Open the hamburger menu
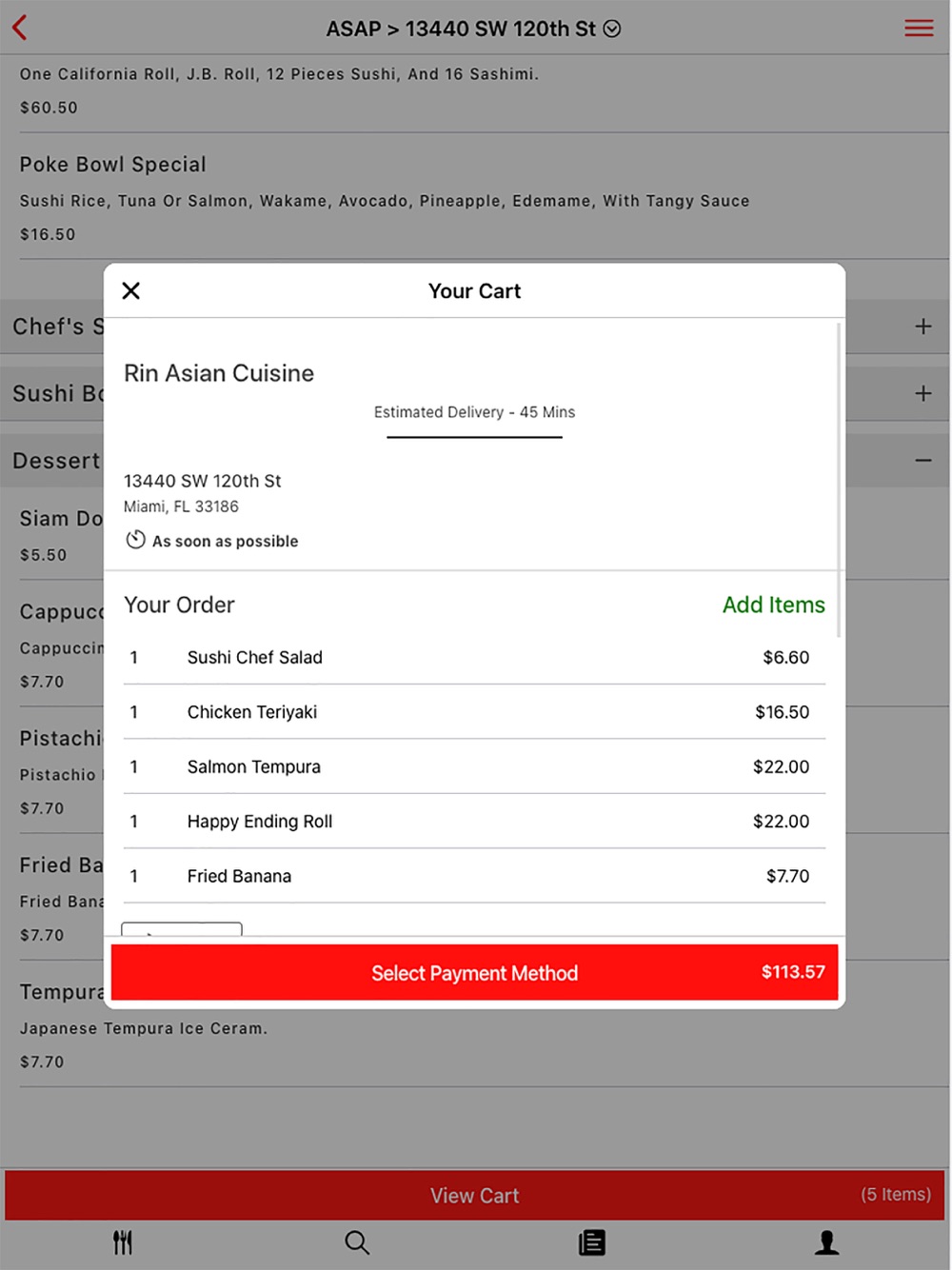Image resolution: width=952 pixels, height=1270 pixels. 919,28
